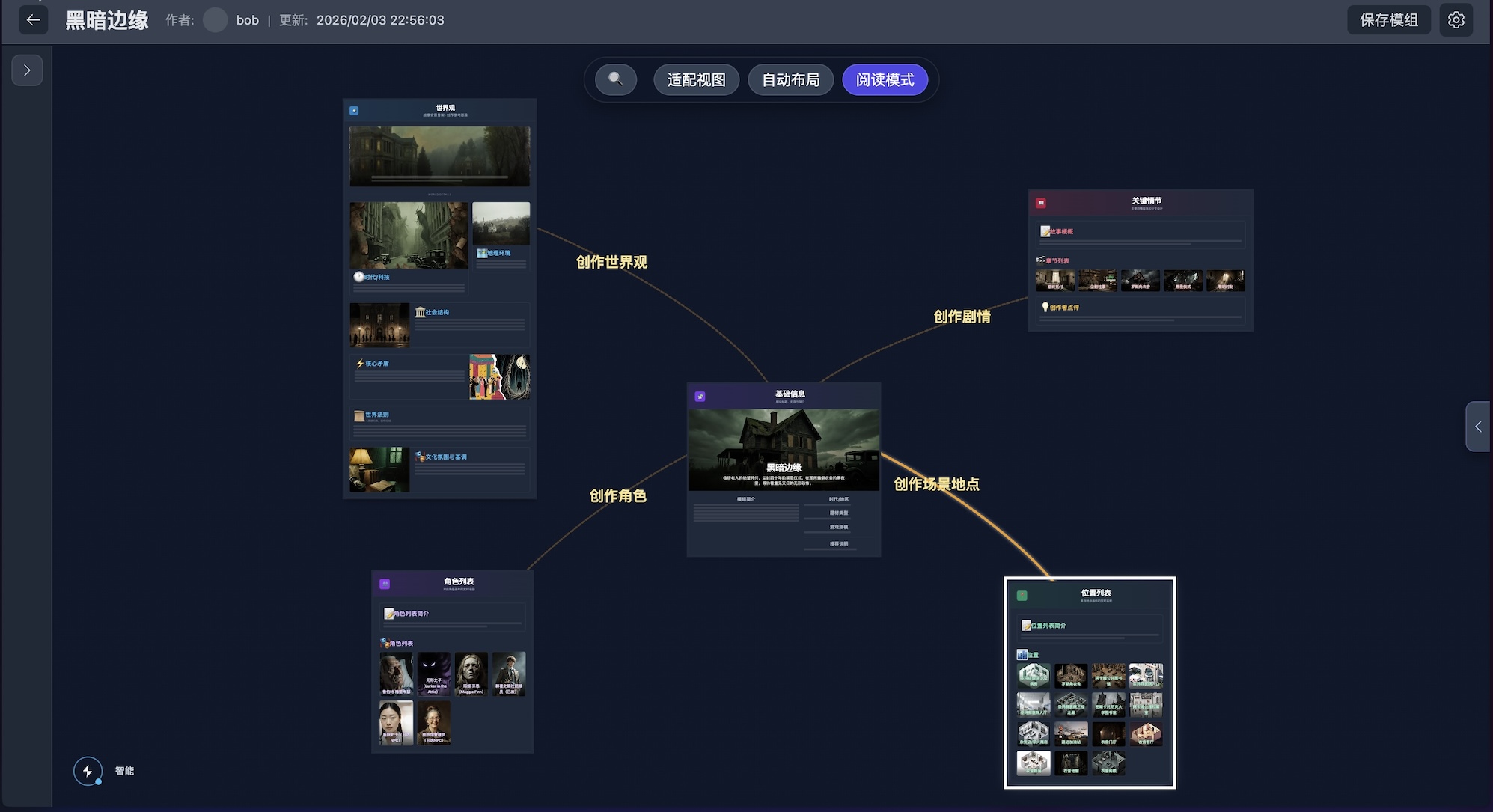Click the lightning bolt smart assistant icon
Image resolution: width=1493 pixels, height=812 pixels.
[88, 771]
